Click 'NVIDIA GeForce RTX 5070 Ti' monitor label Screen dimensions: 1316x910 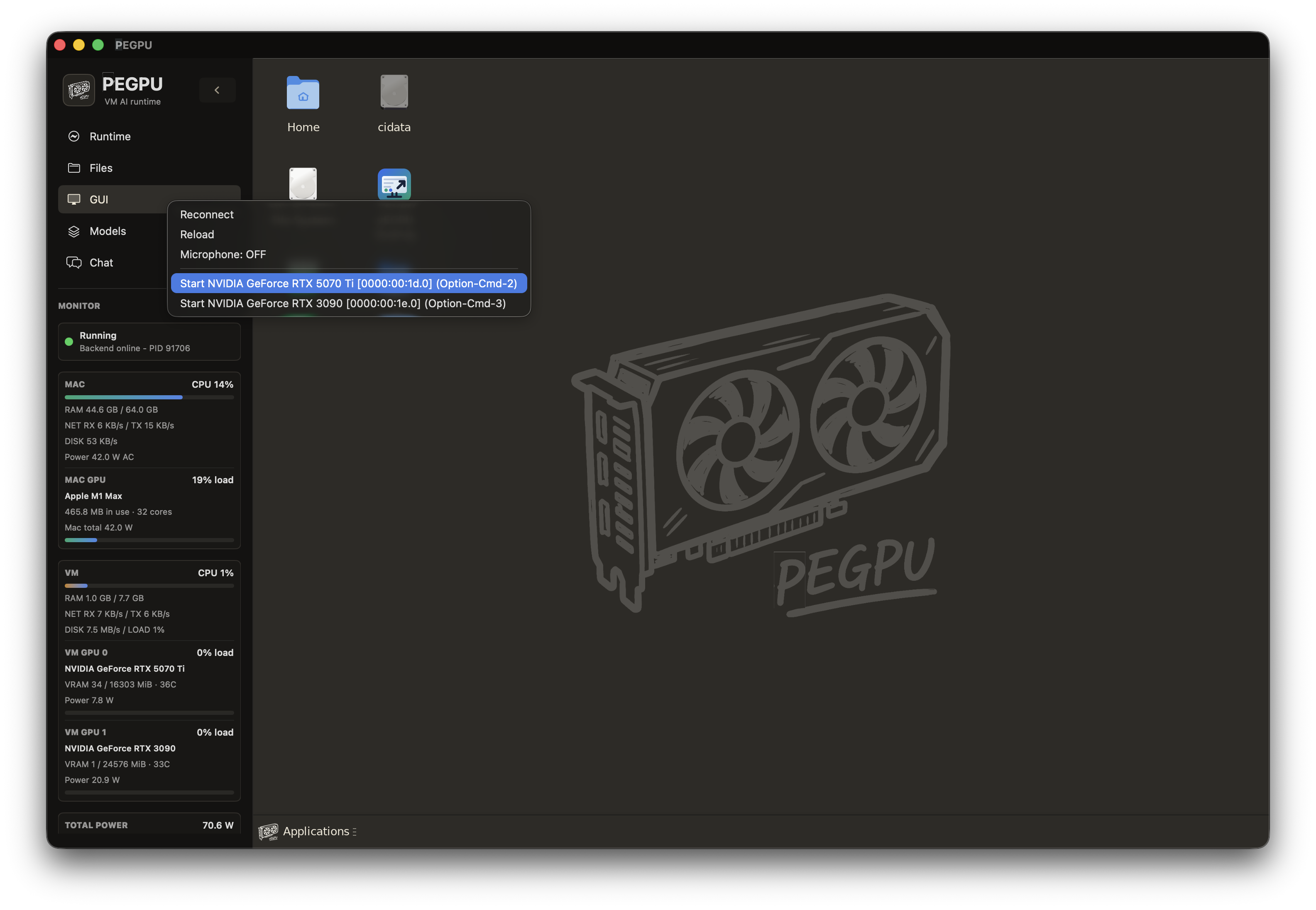tap(124, 668)
